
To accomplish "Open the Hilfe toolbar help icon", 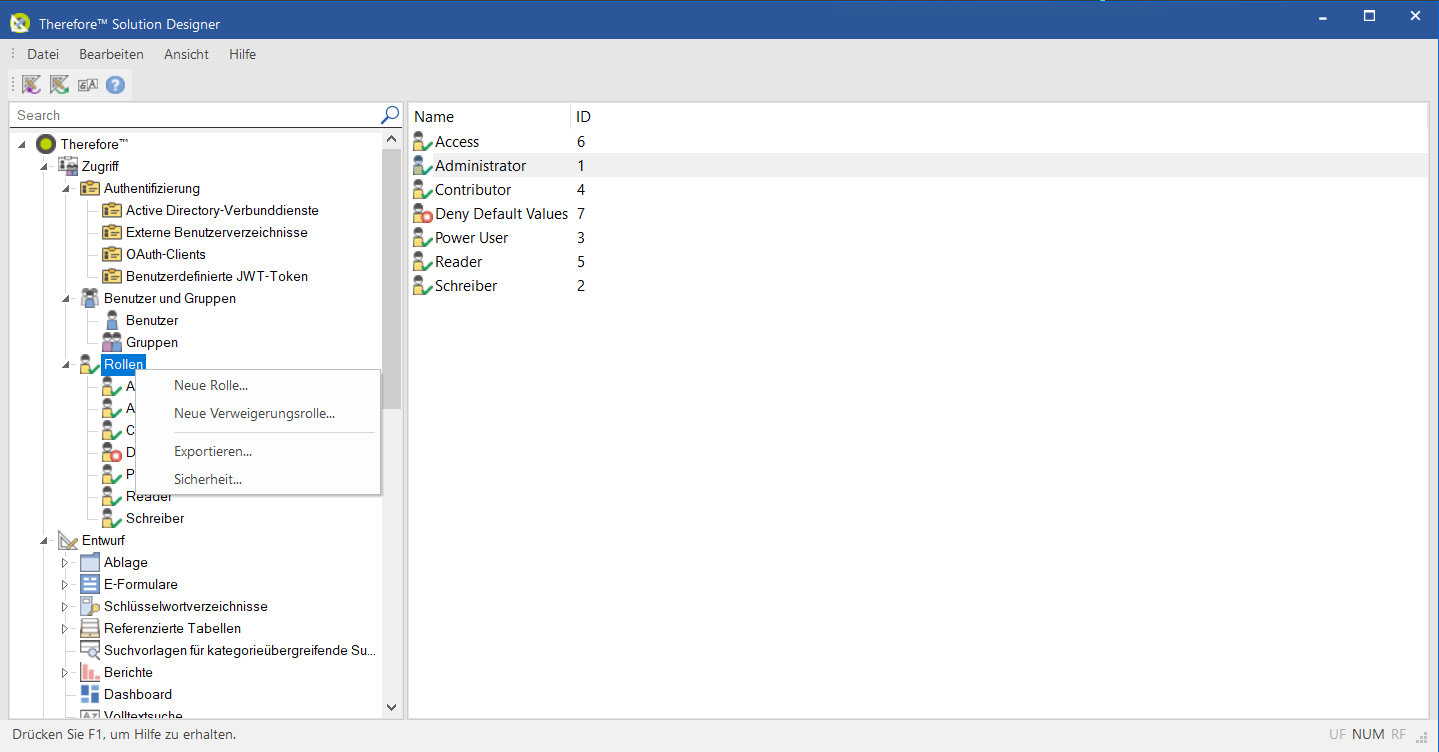I will pyautogui.click(x=114, y=85).
